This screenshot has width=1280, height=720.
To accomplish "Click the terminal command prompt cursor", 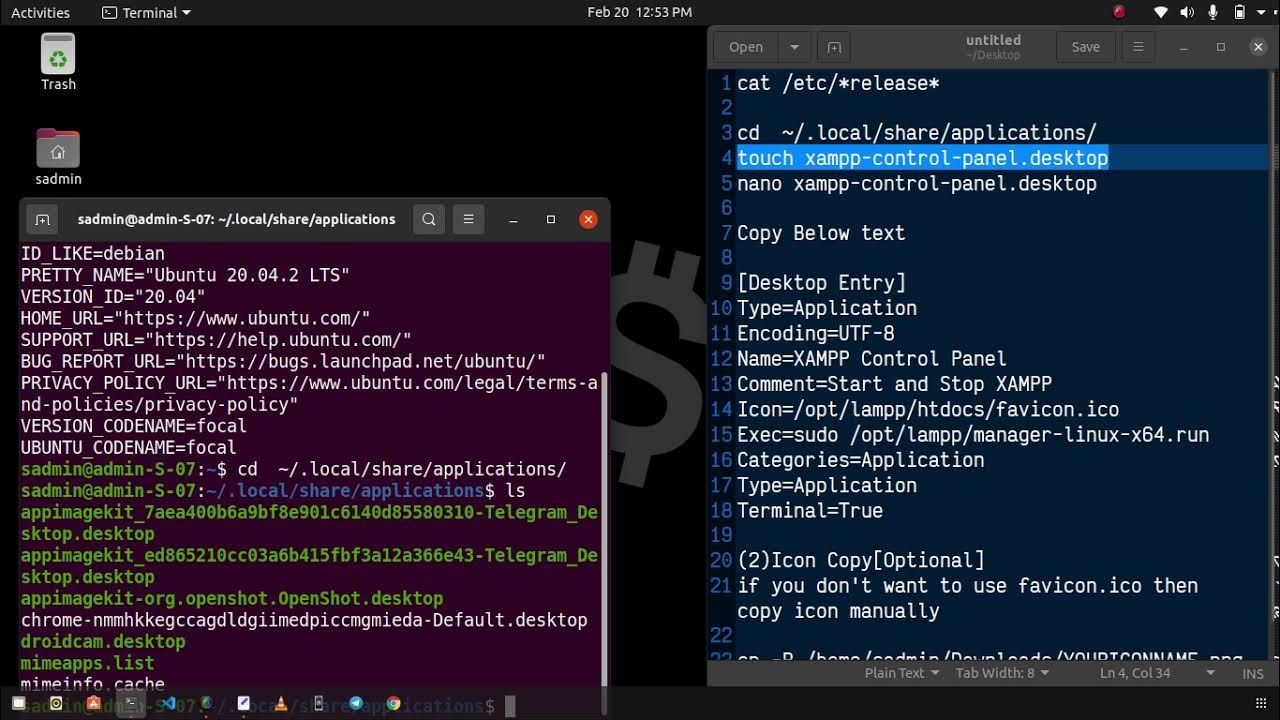I will (x=510, y=706).
